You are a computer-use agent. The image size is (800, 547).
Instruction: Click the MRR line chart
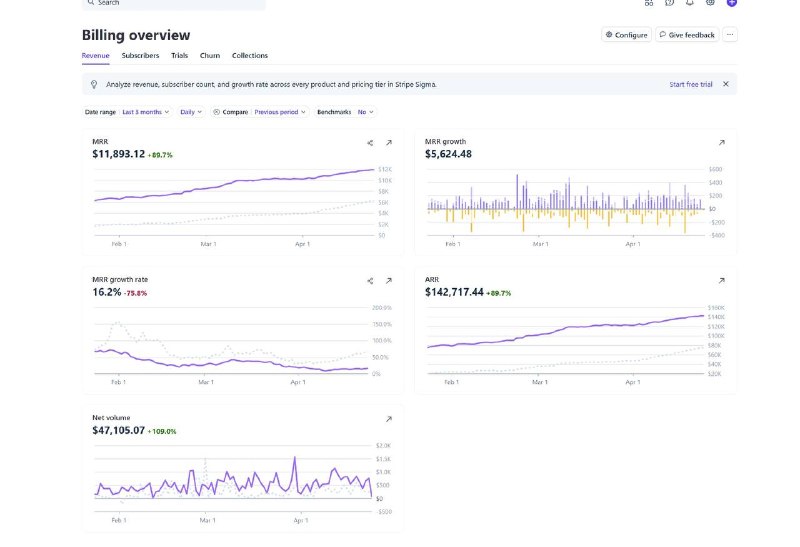tap(235, 202)
